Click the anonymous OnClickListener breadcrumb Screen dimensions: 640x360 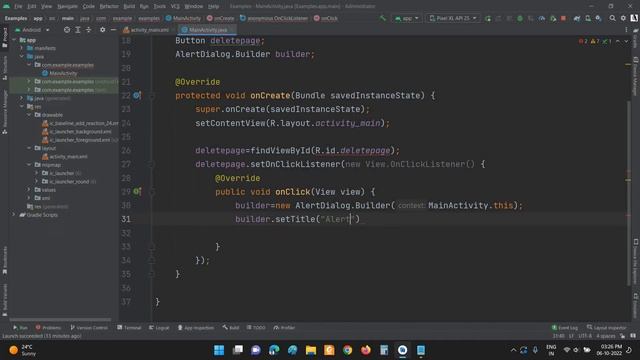(273, 18)
